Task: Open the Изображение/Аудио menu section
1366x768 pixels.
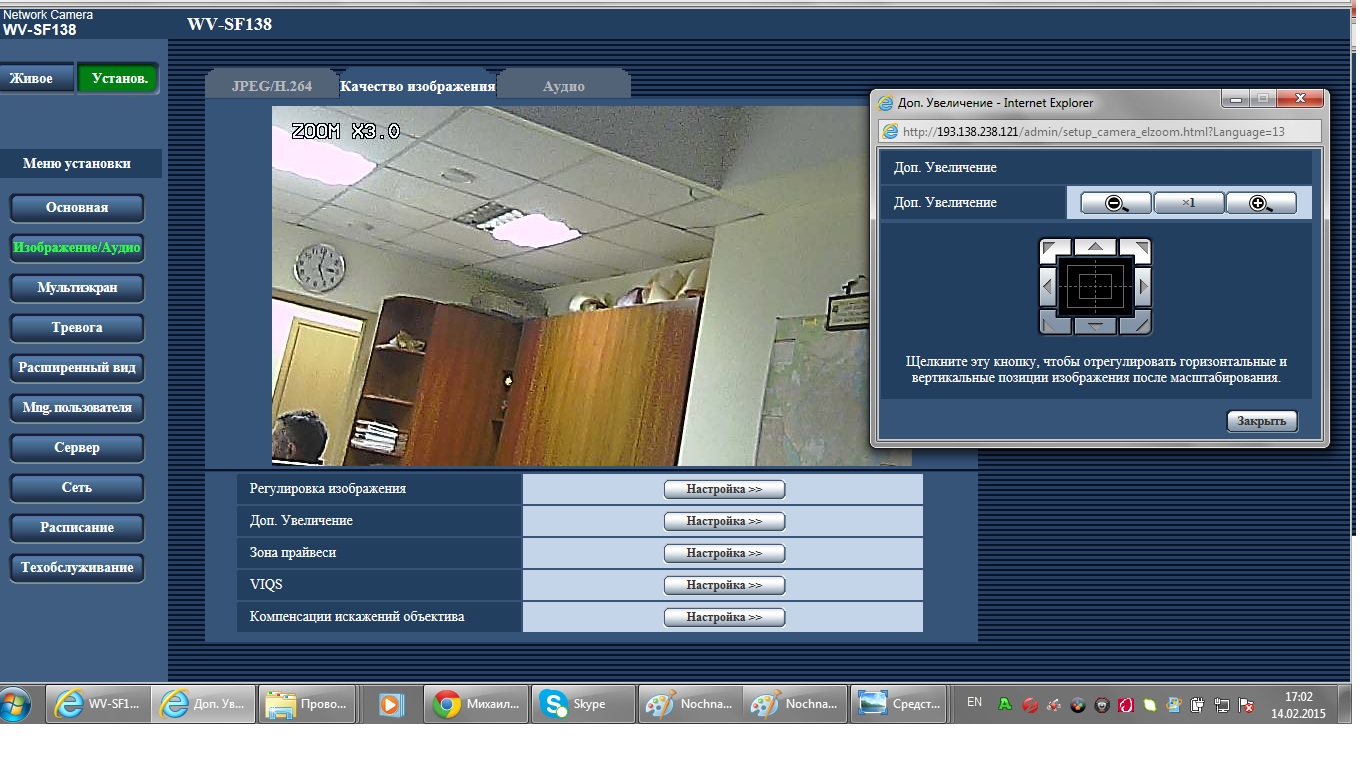Action: point(77,248)
